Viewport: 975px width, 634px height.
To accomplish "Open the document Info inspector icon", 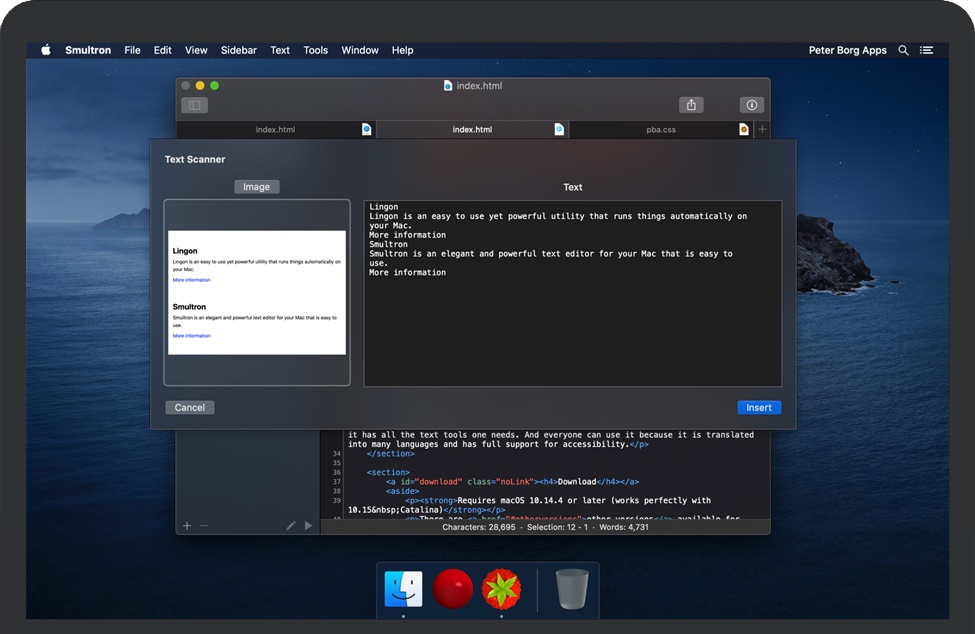I will pyautogui.click(x=751, y=105).
